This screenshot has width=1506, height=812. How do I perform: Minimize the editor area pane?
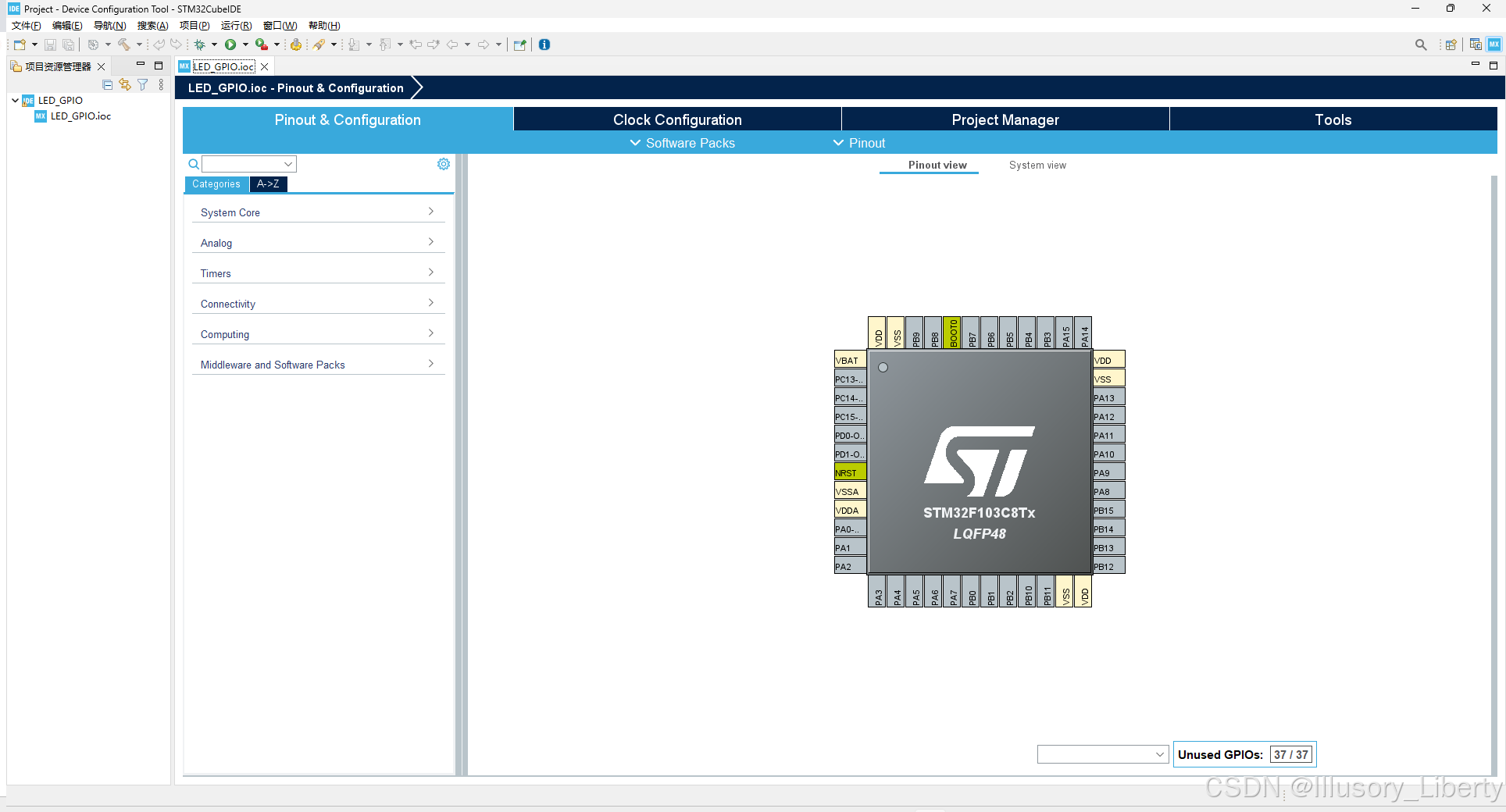[x=1476, y=65]
